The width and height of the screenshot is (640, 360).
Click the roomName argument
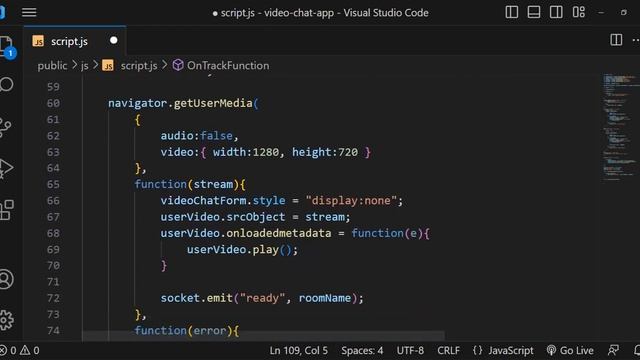pyautogui.click(x=324, y=298)
